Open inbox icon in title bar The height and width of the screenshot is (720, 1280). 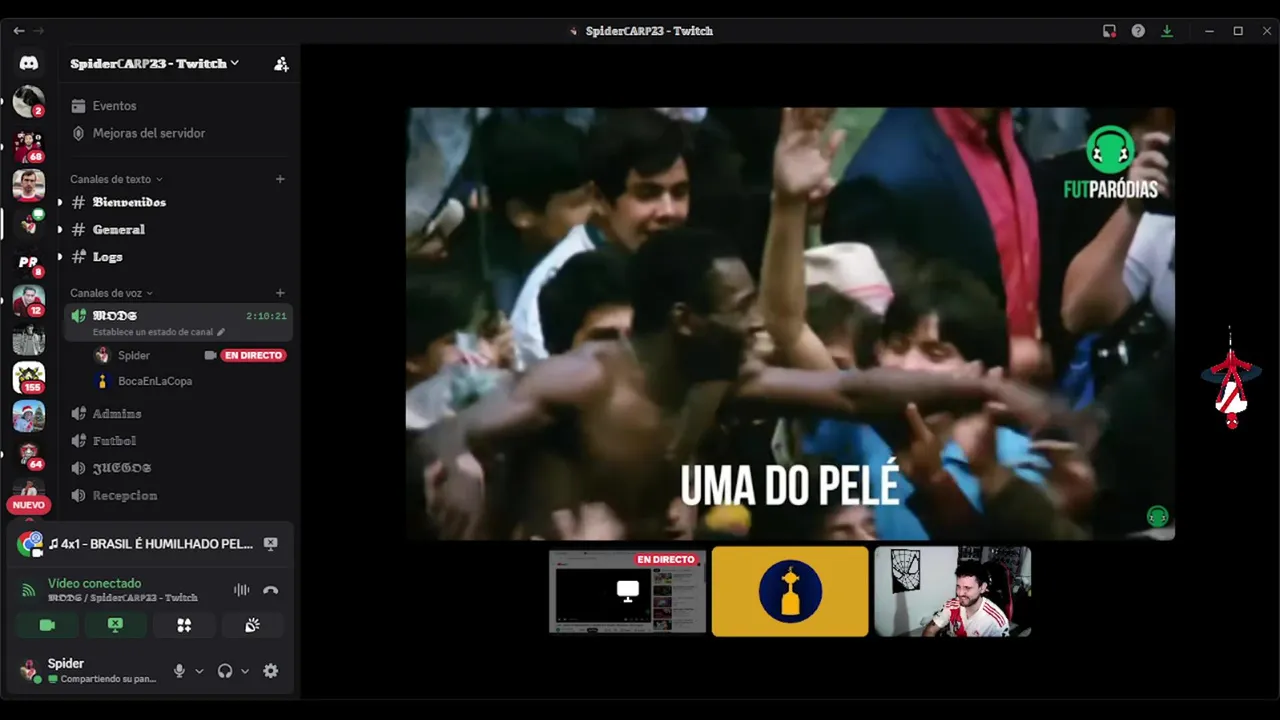pyautogui.click(x=1109, y=31)
